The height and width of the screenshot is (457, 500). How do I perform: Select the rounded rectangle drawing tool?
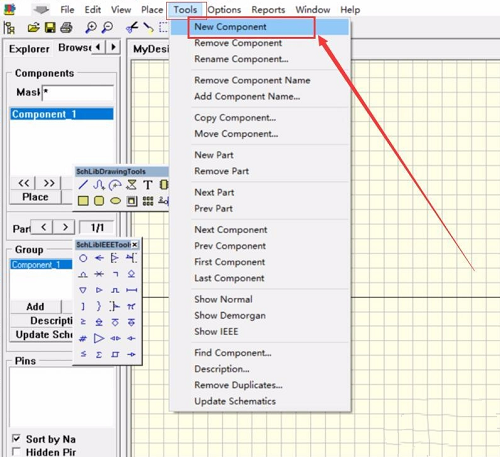pos(99,201)
